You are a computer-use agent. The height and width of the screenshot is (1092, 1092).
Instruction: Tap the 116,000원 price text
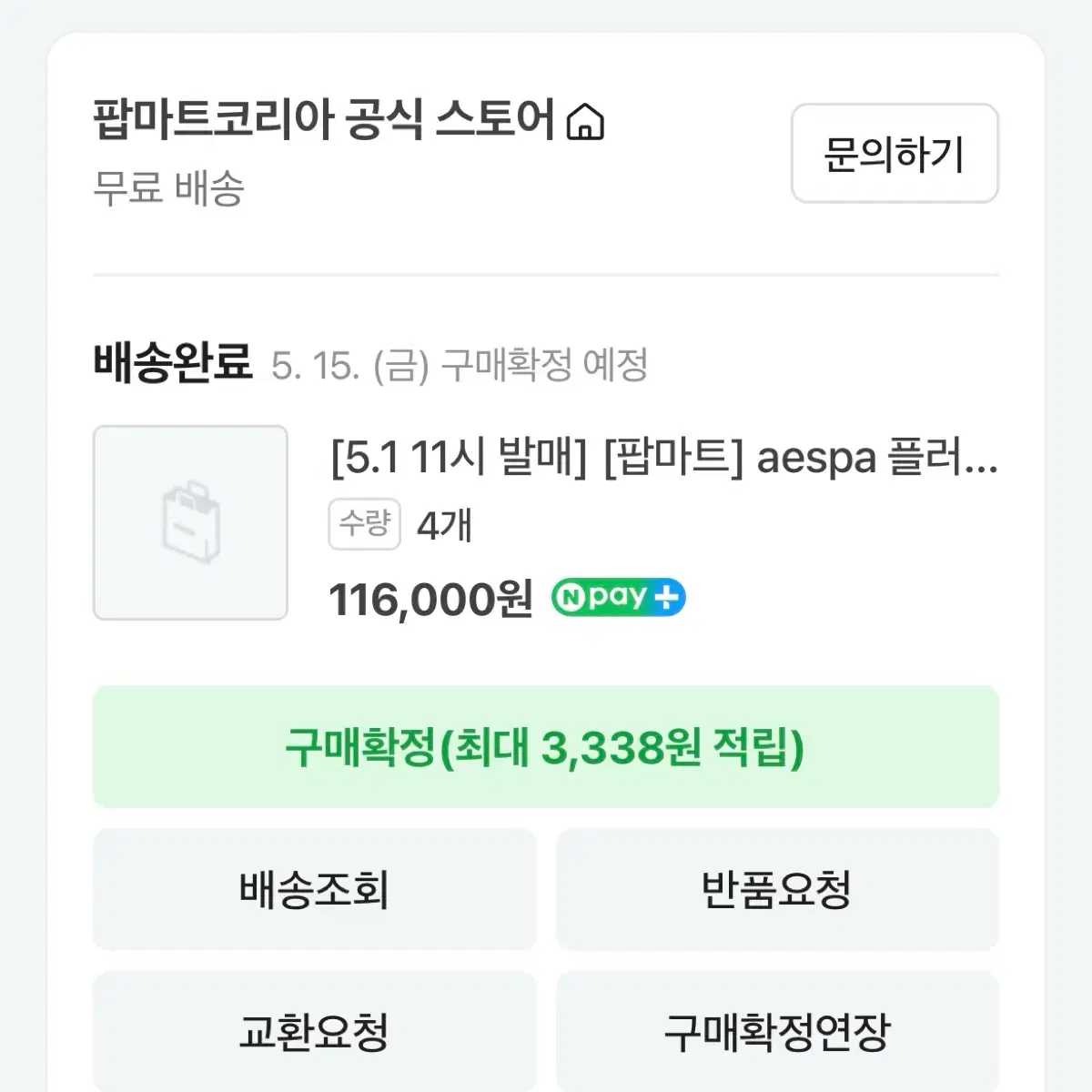[x=430, y=599]
